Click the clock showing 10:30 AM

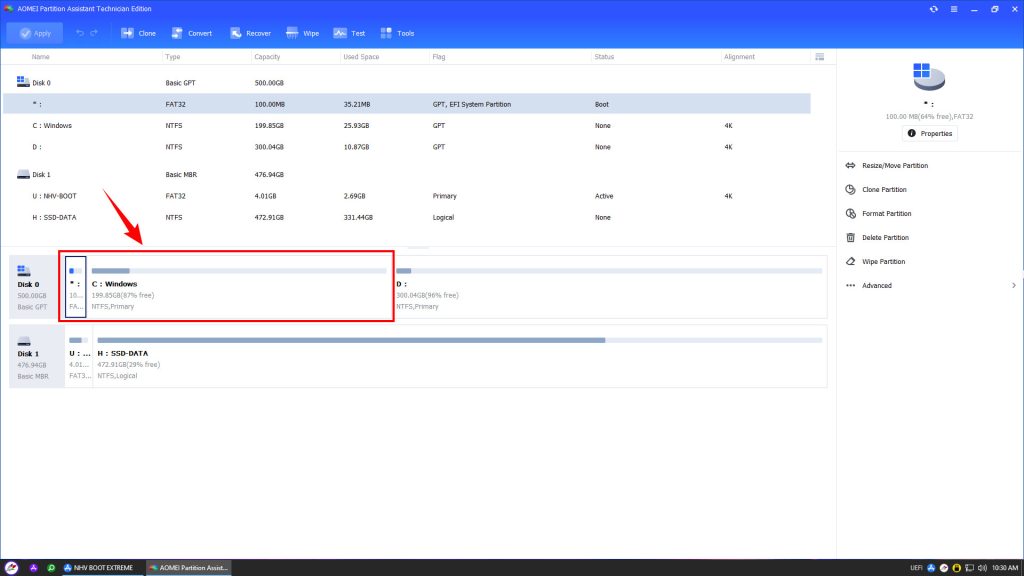point(1005,568)
